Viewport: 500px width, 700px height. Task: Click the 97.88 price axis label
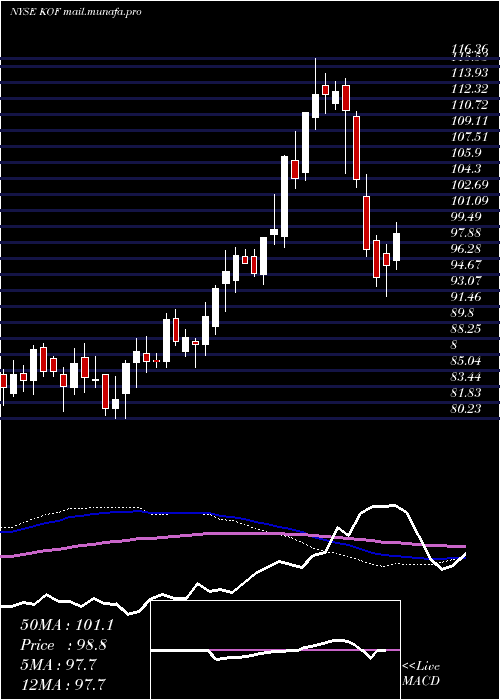(467, 233)
